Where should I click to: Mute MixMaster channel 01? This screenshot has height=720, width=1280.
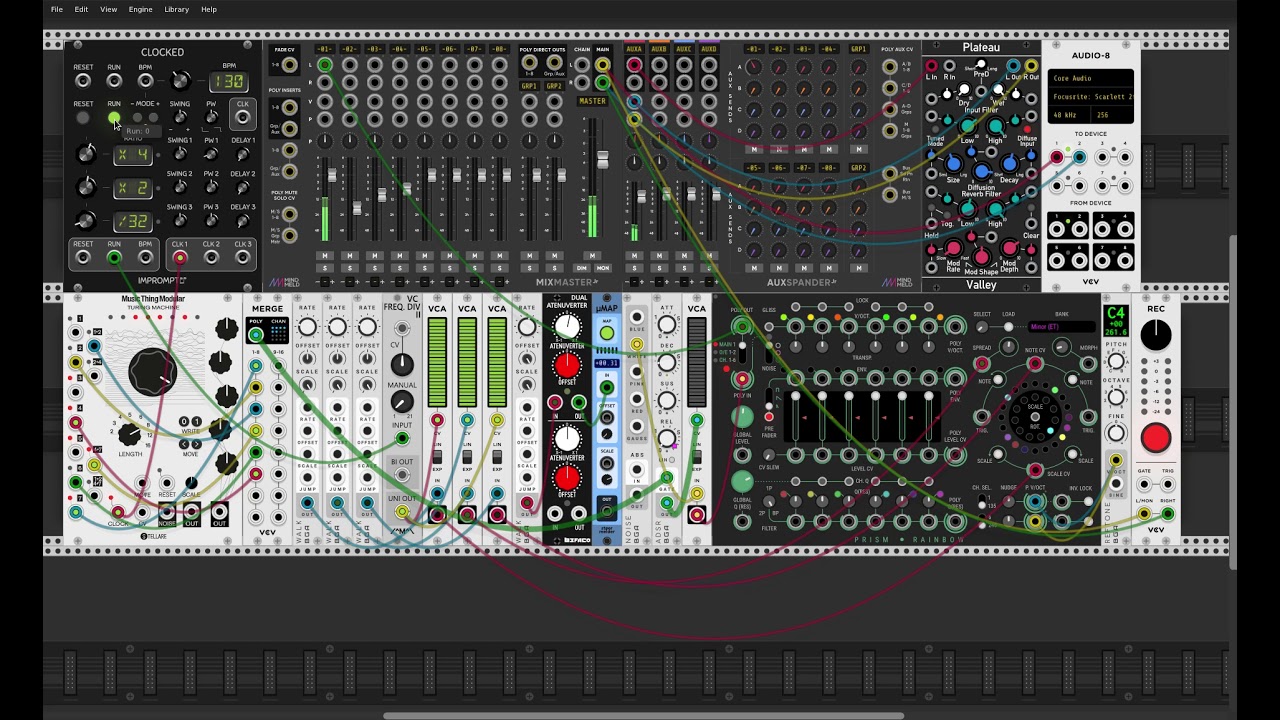324,256
